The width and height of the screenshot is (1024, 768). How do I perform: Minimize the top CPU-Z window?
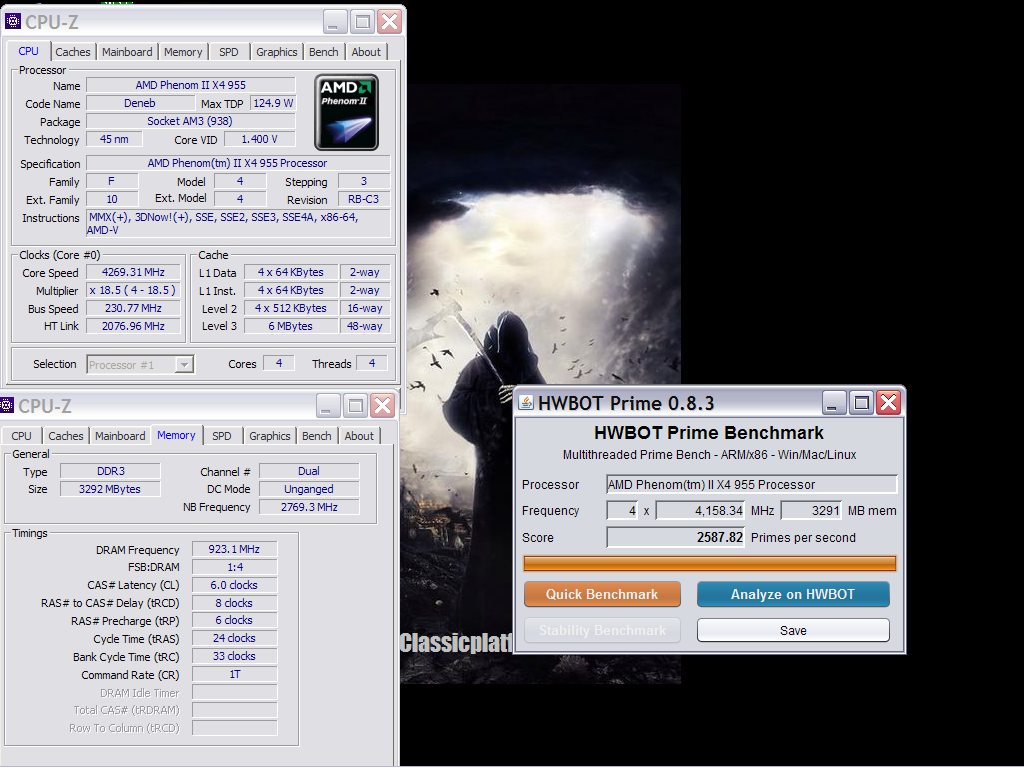pyautogui.click(x=335, y=22)
